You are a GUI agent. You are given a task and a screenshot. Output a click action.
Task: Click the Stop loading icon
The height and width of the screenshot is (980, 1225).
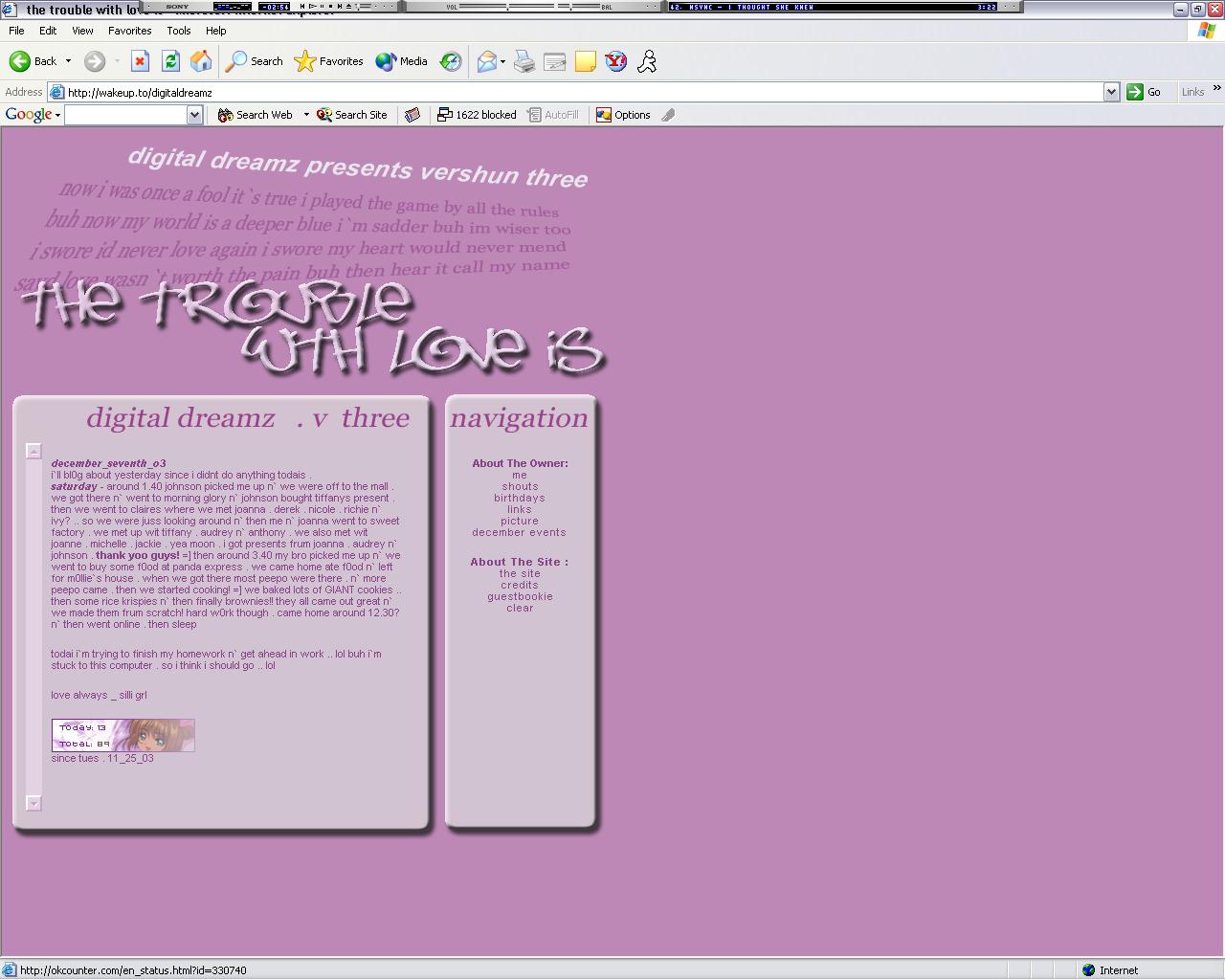(140, 61)
